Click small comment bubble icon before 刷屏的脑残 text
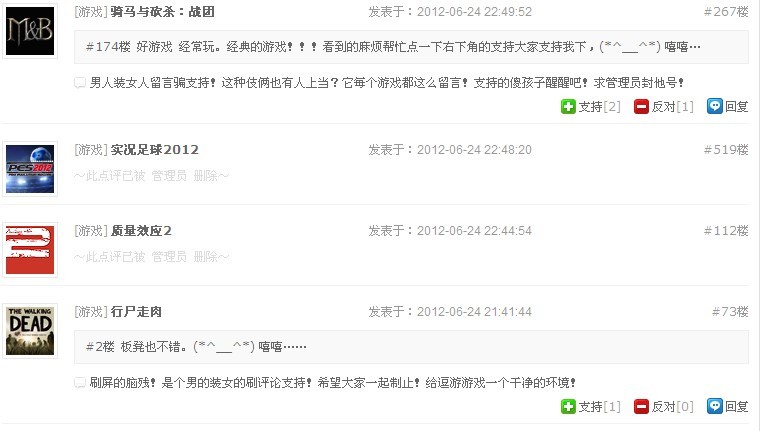This screenshot has height=431, width=768. click(x=80, y=383)
